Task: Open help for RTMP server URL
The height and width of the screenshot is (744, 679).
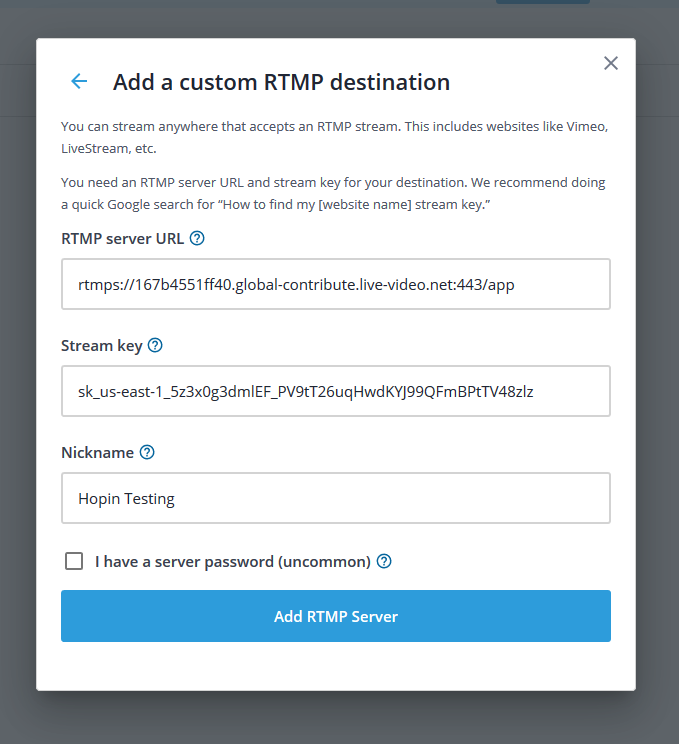Action: pos(197,238)
